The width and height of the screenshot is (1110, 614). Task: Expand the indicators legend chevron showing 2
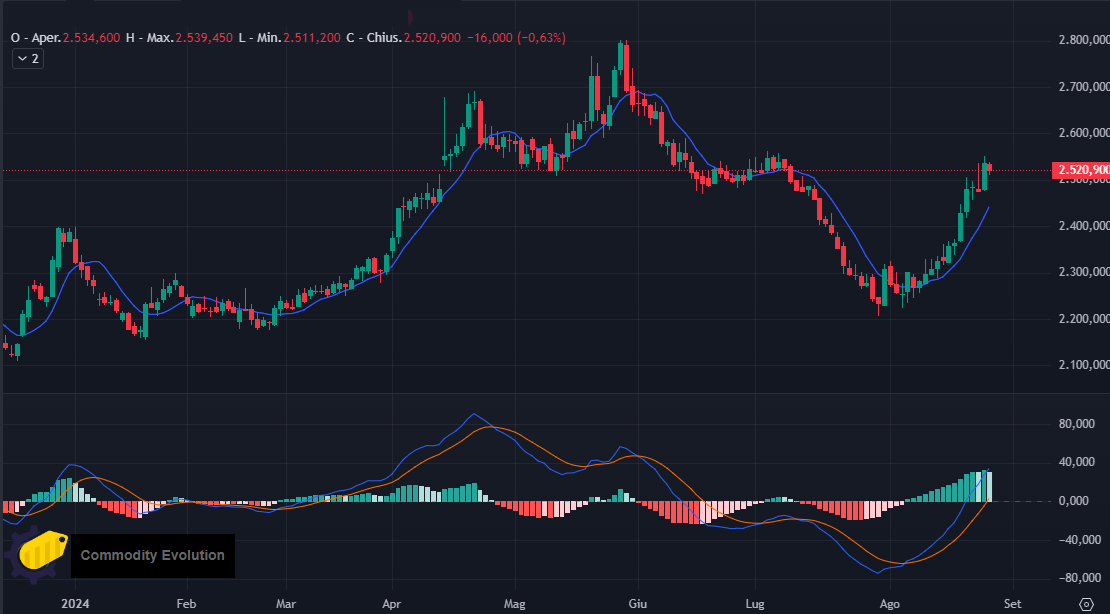coord(28,59)
